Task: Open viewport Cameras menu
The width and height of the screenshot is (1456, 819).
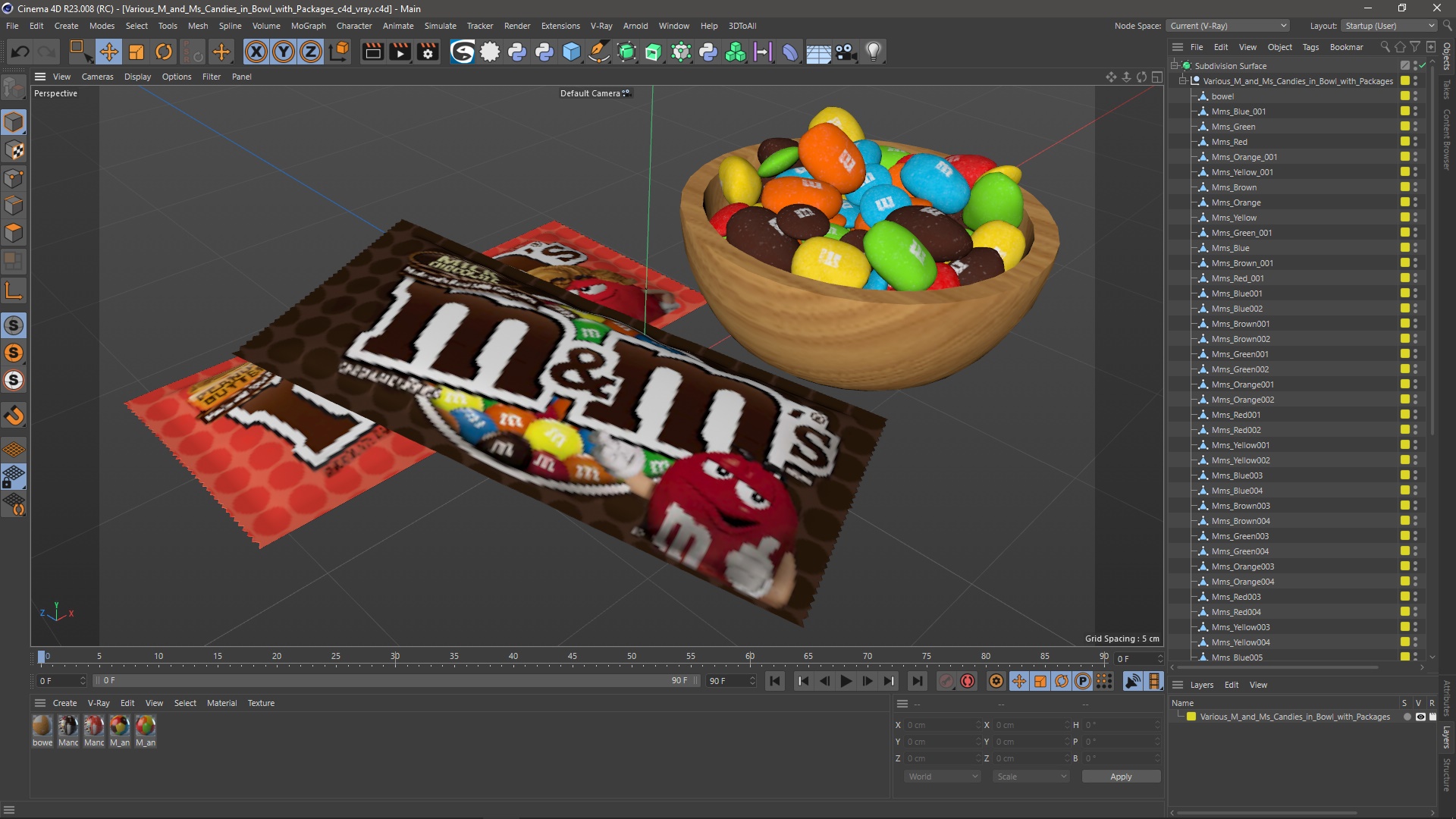Action: tap(97, 77)
